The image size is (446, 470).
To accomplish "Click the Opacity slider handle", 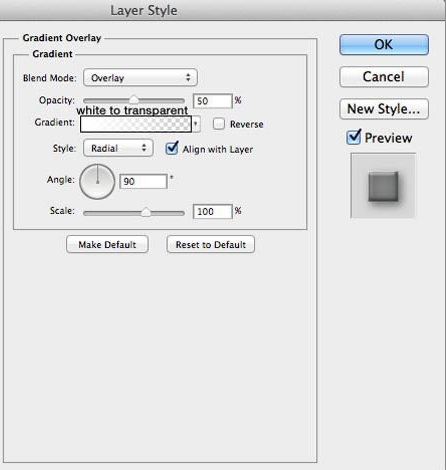I will [x=134, y=99].
